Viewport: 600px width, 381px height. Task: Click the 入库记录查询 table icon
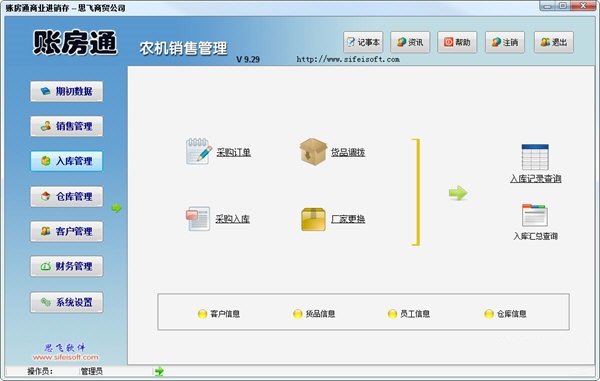(x=535, y=157)
